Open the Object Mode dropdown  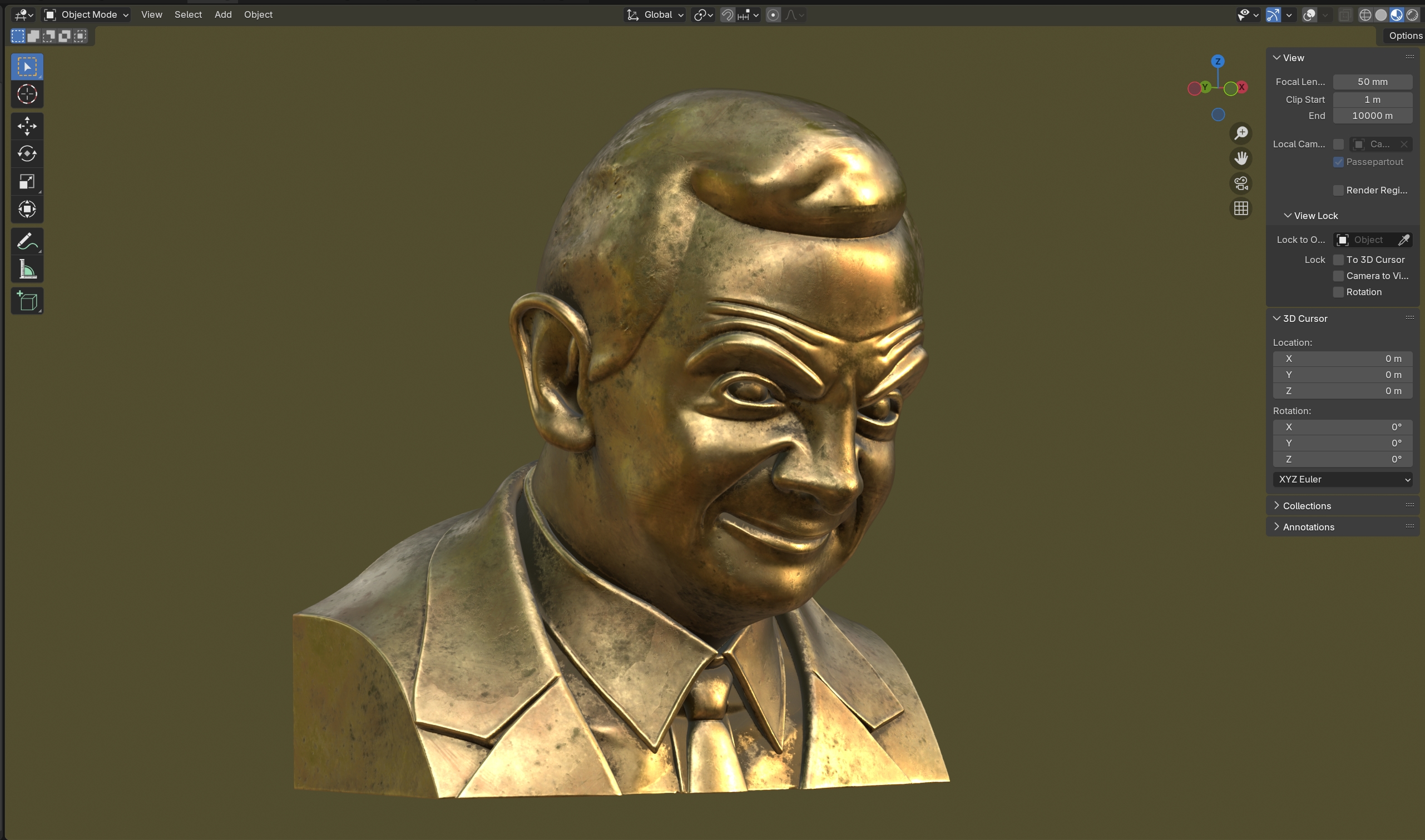pos(87,14)
